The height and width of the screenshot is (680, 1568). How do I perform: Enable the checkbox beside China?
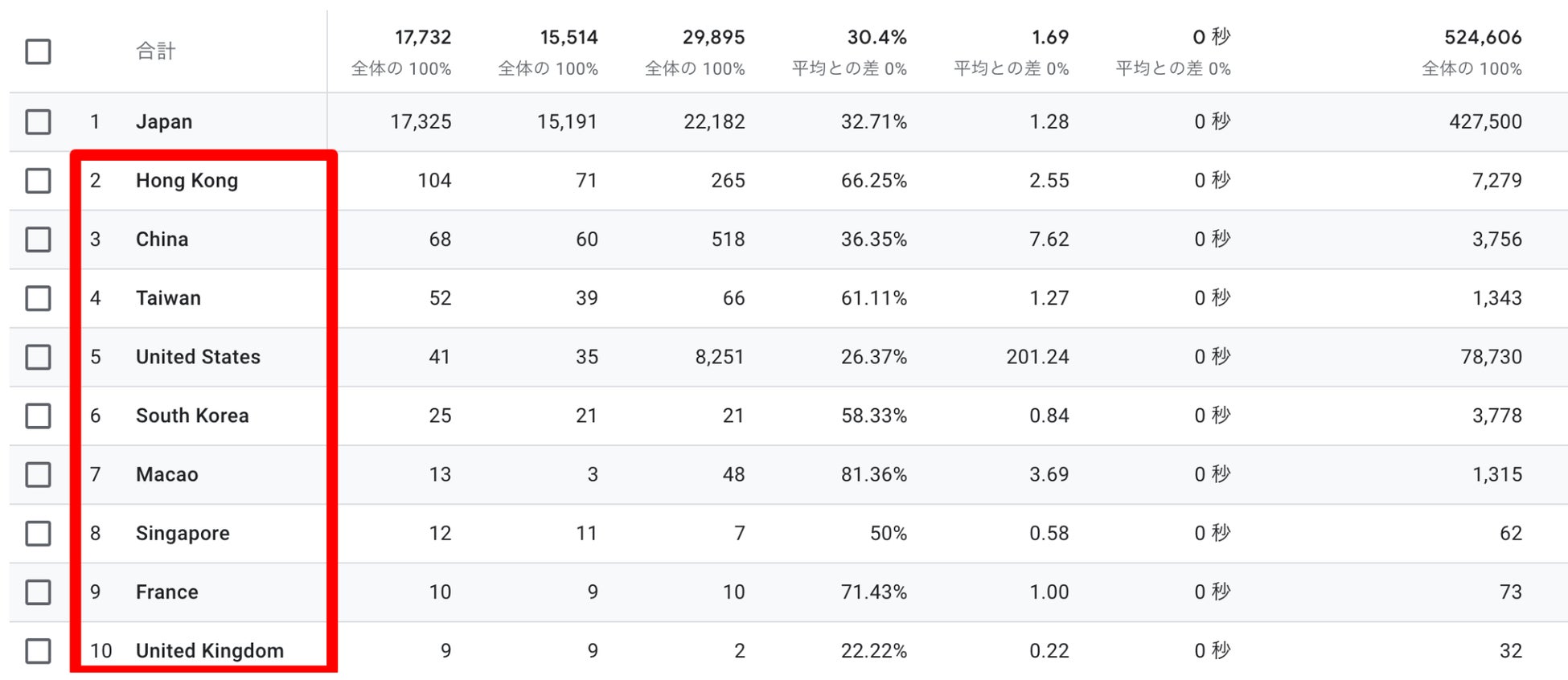point(38,240)
